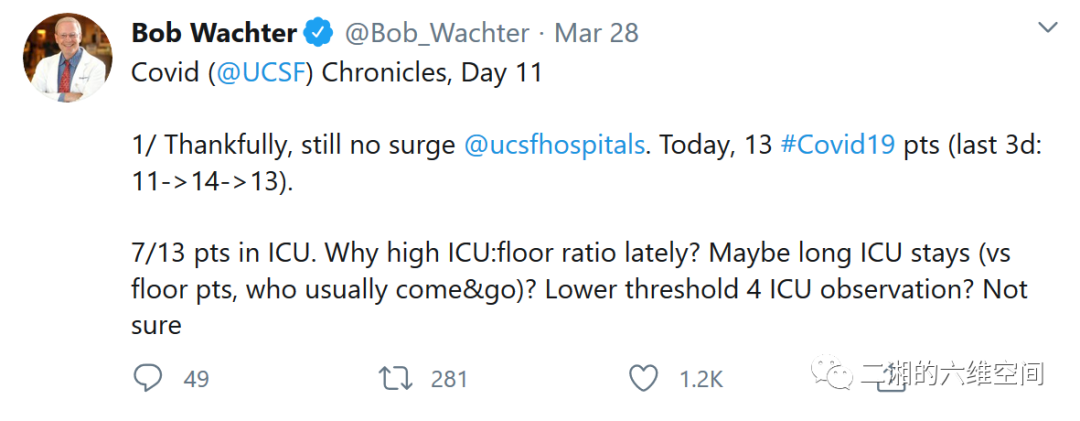Screen dimensions: 1080x421
Task: Click the reply count 49
Action: coord(197,379)
